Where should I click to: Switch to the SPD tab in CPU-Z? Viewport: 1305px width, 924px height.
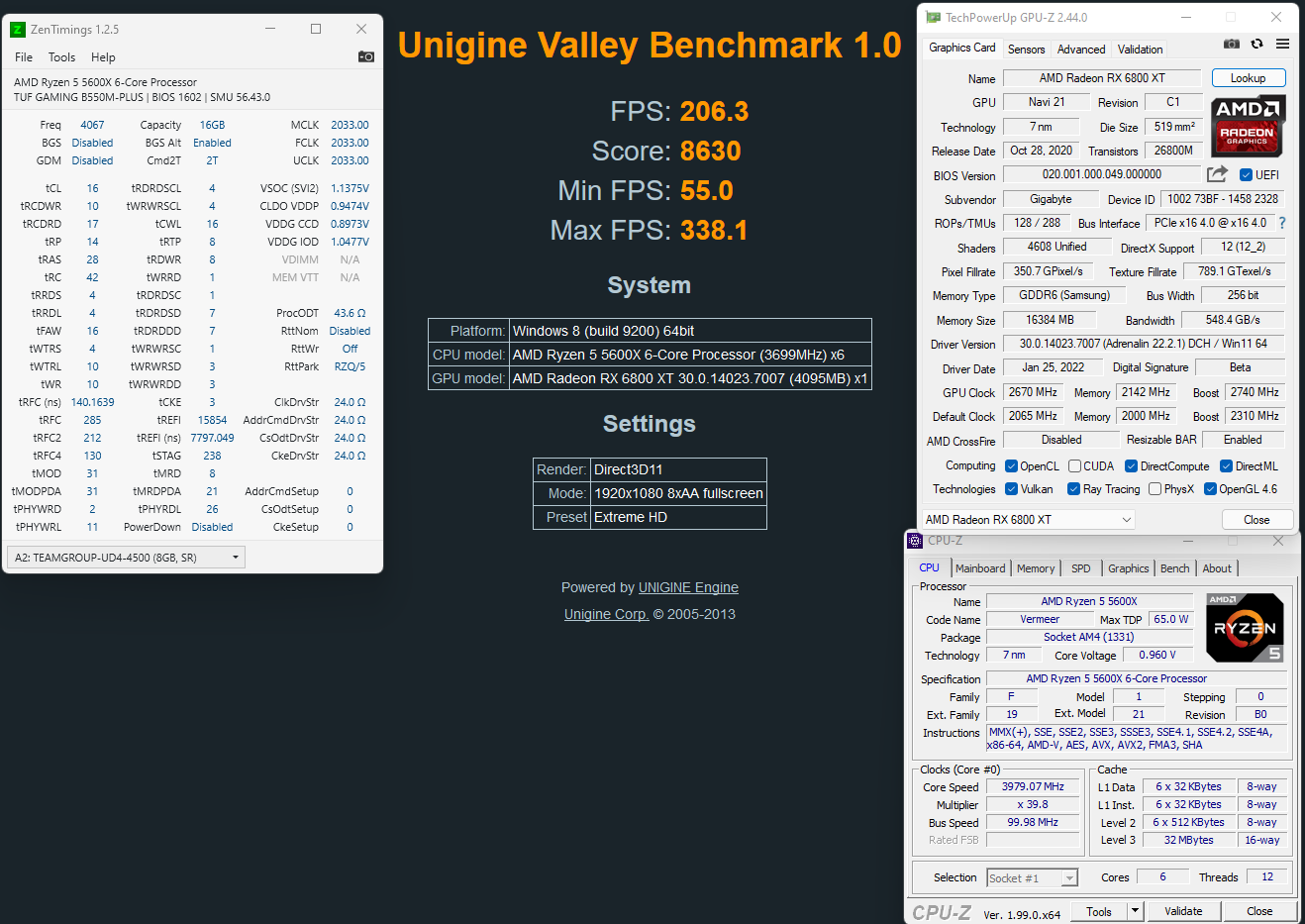[1081, 568]
